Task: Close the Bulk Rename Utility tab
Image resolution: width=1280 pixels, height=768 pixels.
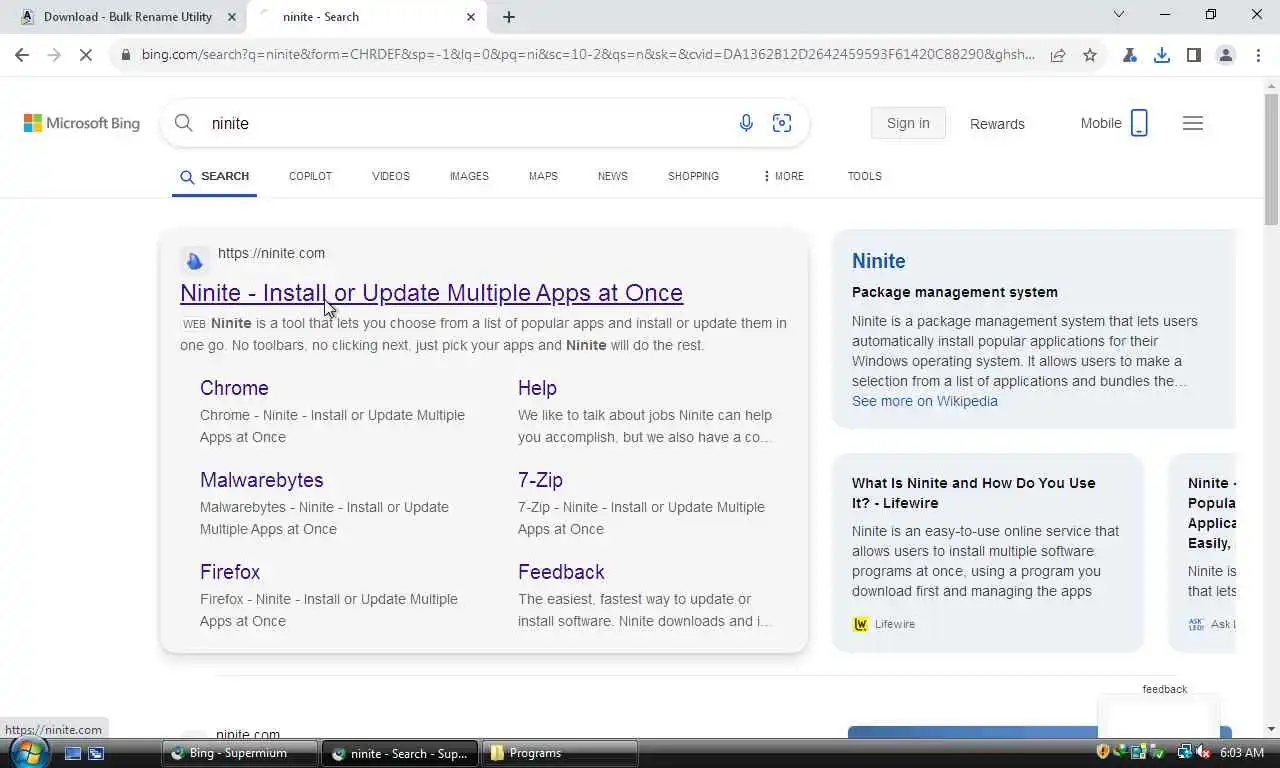Action: click(232, 17)
